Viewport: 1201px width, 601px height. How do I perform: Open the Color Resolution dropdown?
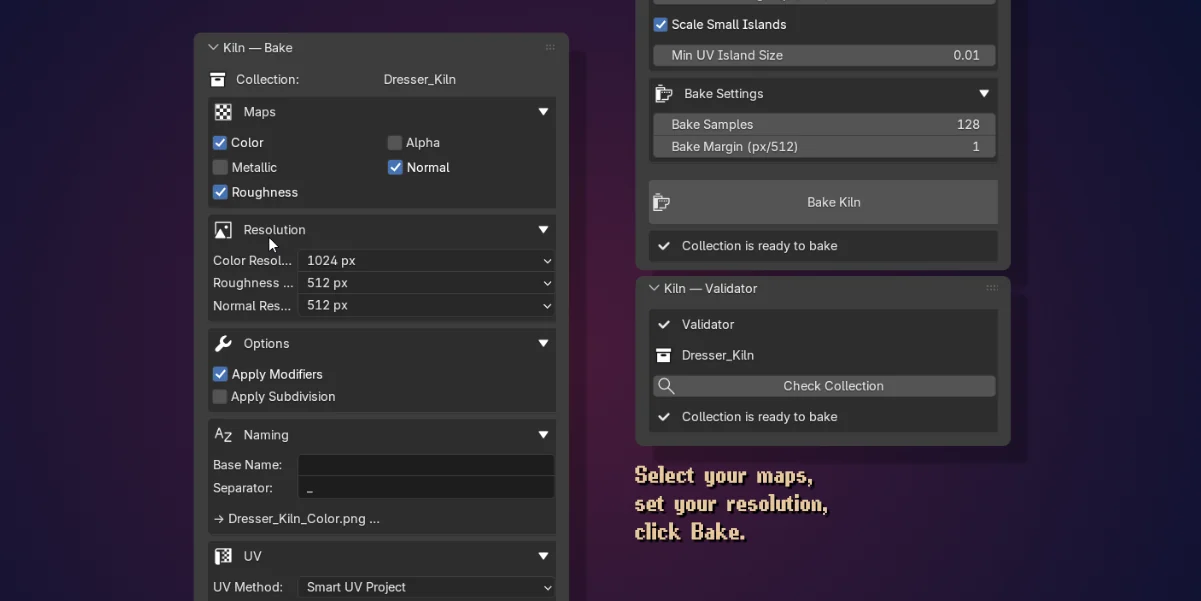pos(426,261)
